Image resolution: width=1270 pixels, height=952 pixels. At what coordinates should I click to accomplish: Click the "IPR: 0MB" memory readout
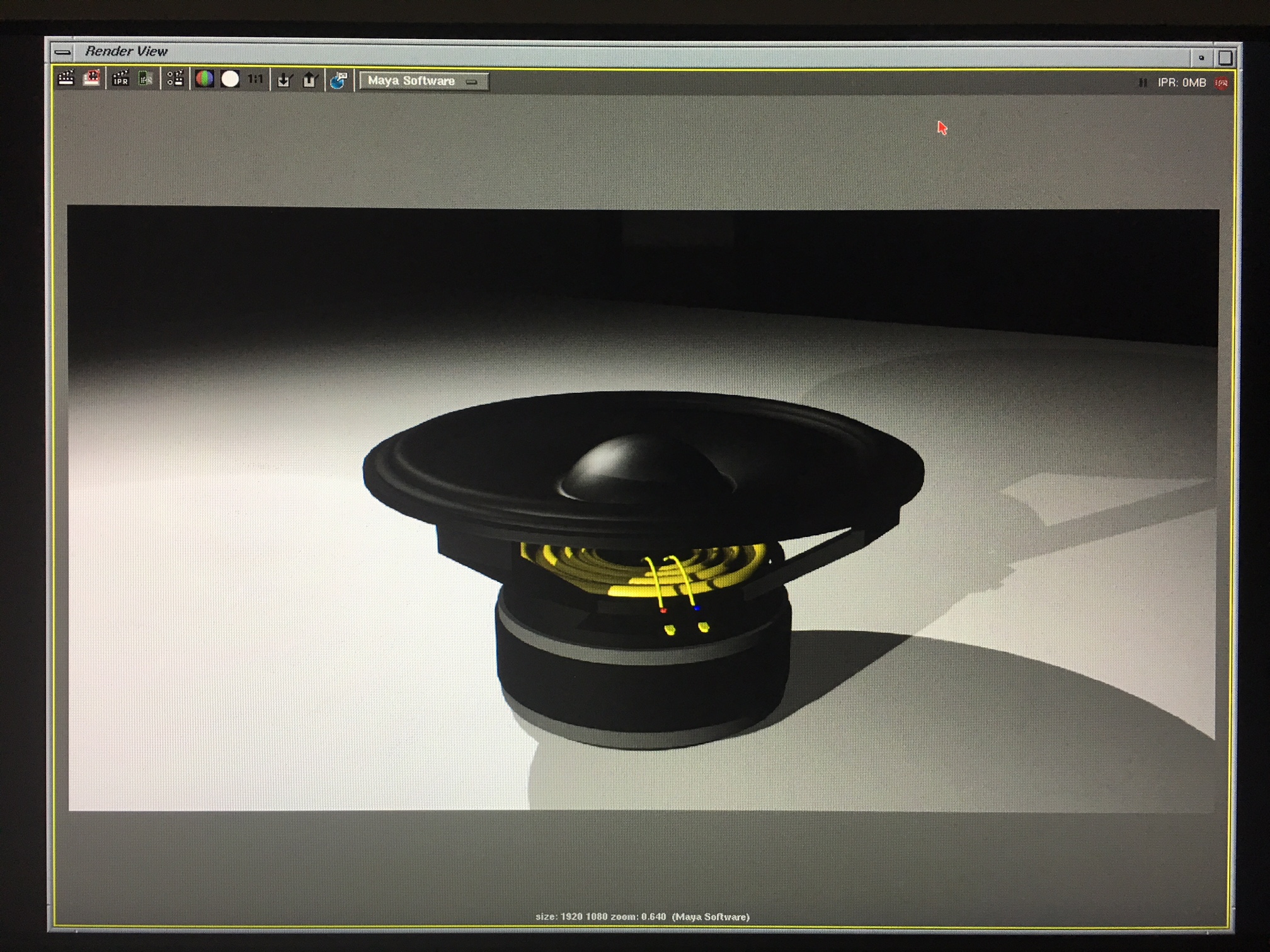(1182, 82)
